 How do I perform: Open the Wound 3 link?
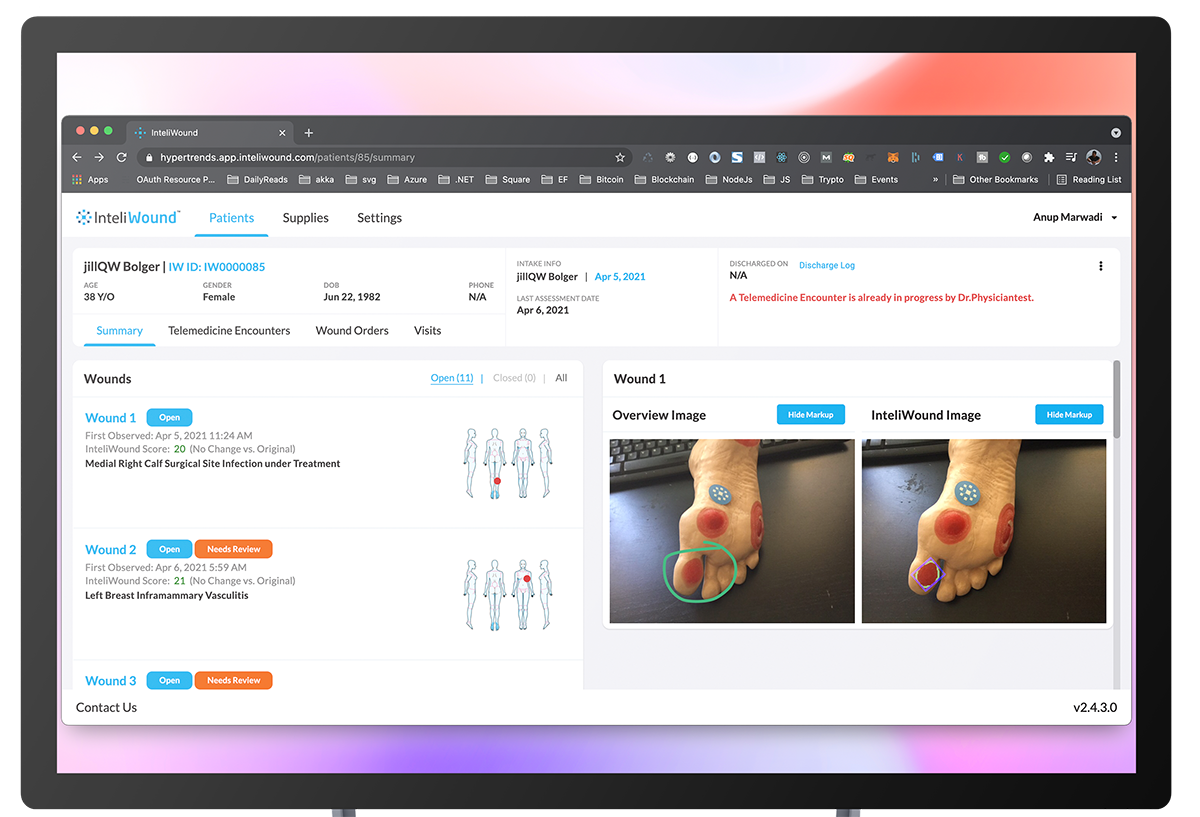tap(111, 681)
